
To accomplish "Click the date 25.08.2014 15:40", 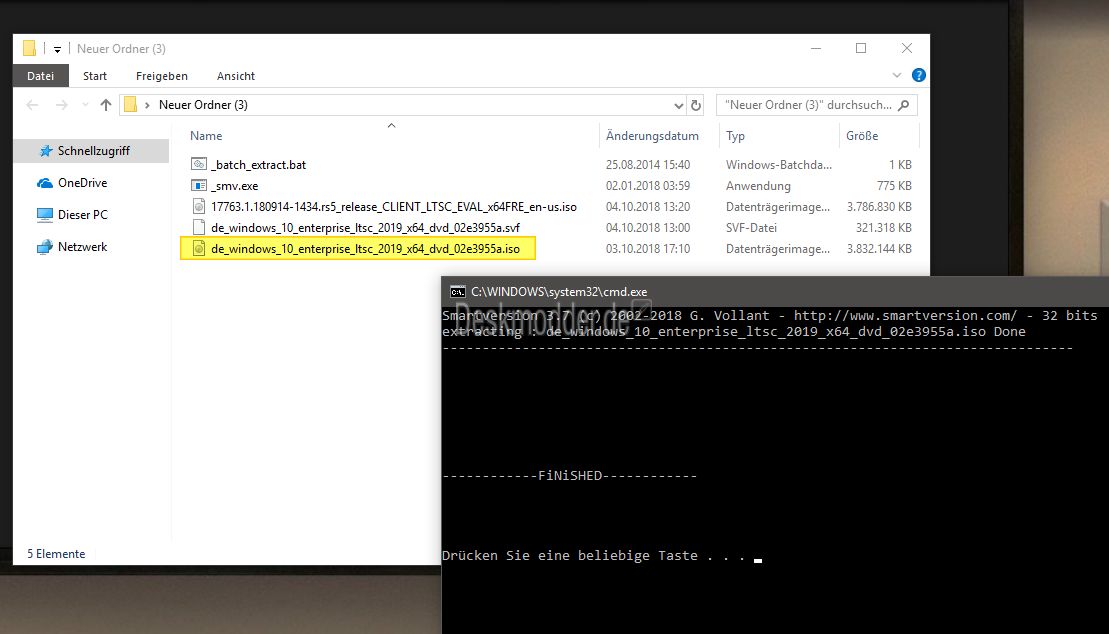I will pos(648,164).
